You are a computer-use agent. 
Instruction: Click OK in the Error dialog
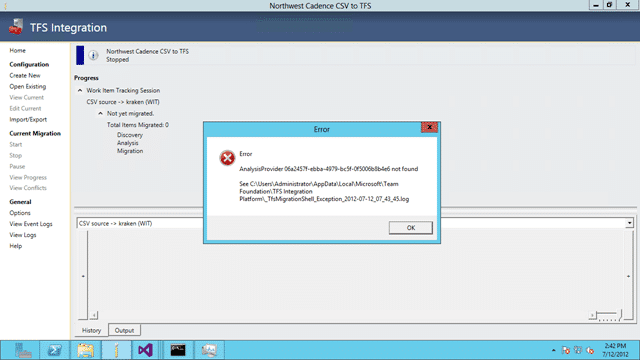[x=411, y=228]
